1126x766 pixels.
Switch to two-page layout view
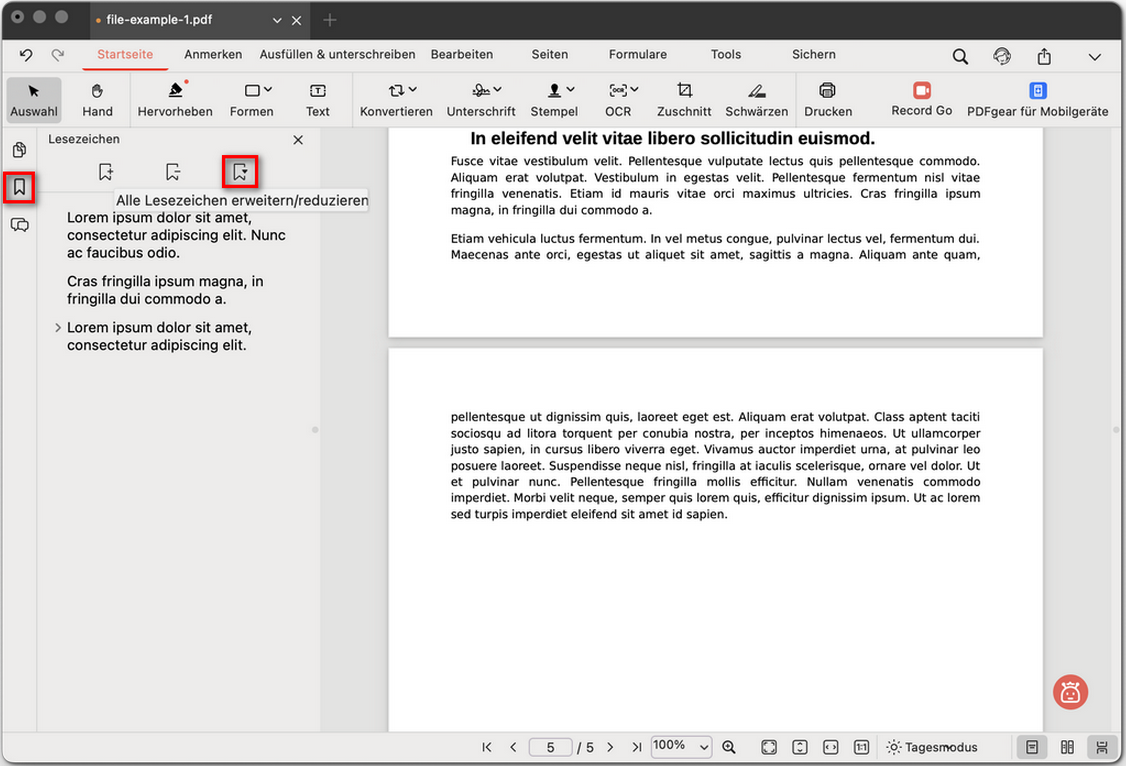coord(1066,747)
